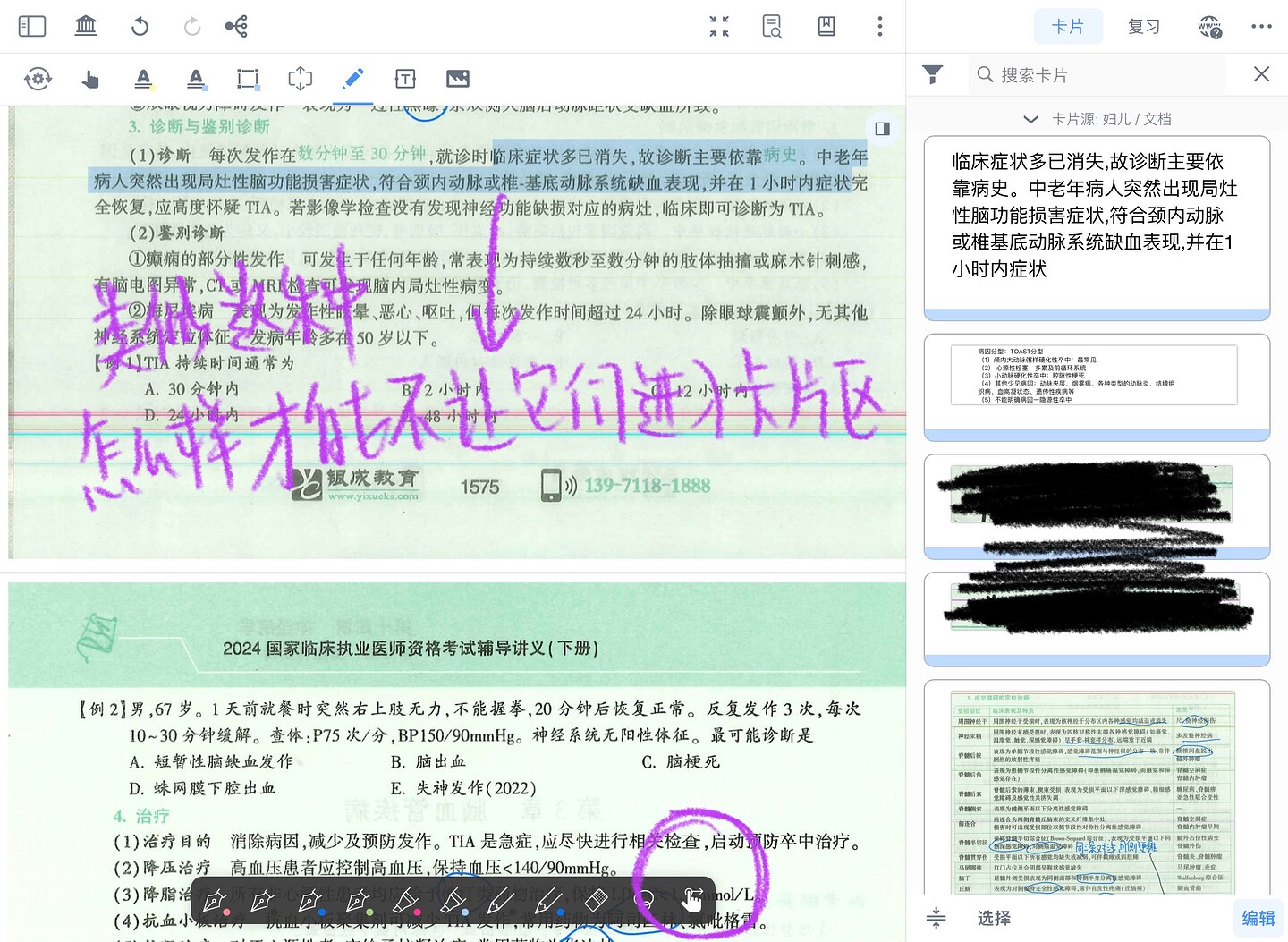The width and height of the screenshot is (1288, 942).
Task: Select the pencil tool with blue dot
Action: click(549, 899)
